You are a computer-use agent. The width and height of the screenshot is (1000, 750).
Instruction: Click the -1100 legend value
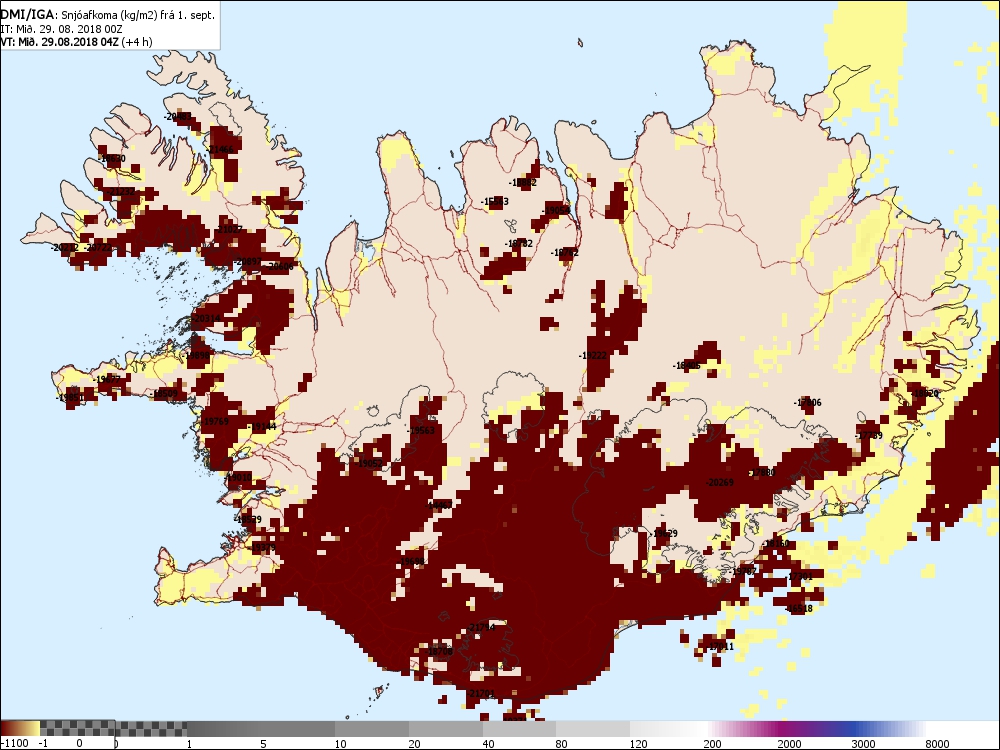(x=15, y=743)
